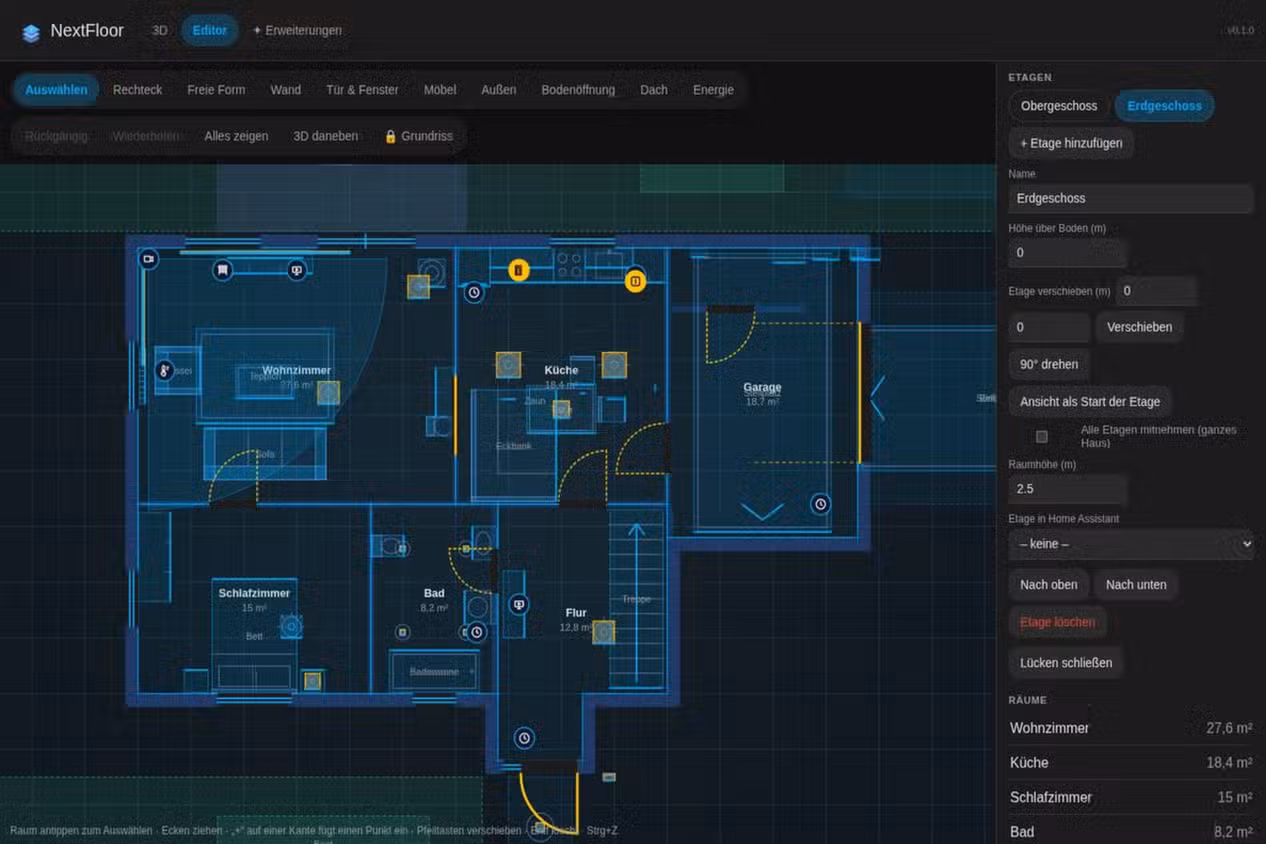Click the yellow round icon on the Küche counter
Image resolution: width=1266 pixels, height=844 pixels.
click(518, 270)
